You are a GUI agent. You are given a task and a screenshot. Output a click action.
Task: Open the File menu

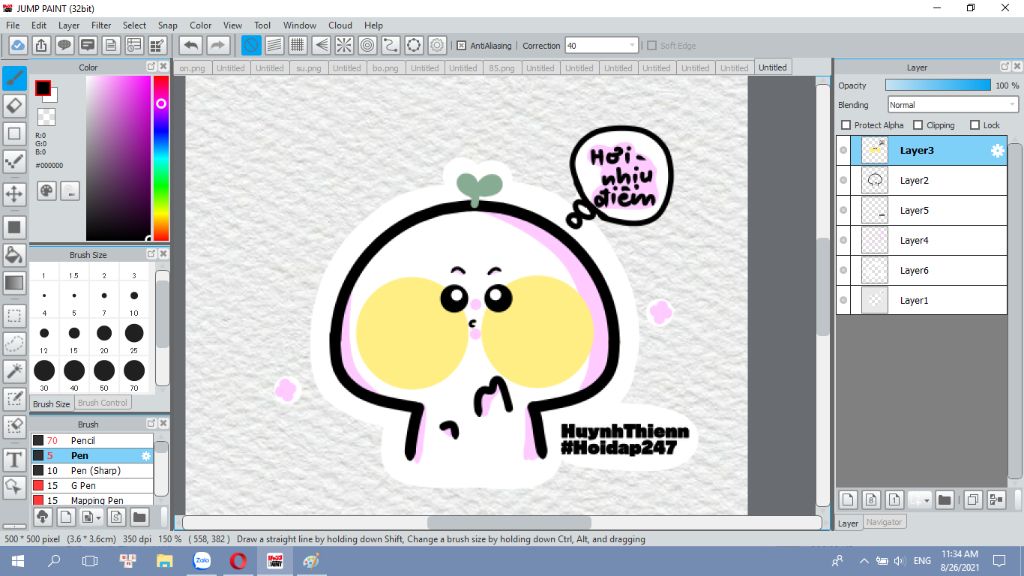(12, 25)
